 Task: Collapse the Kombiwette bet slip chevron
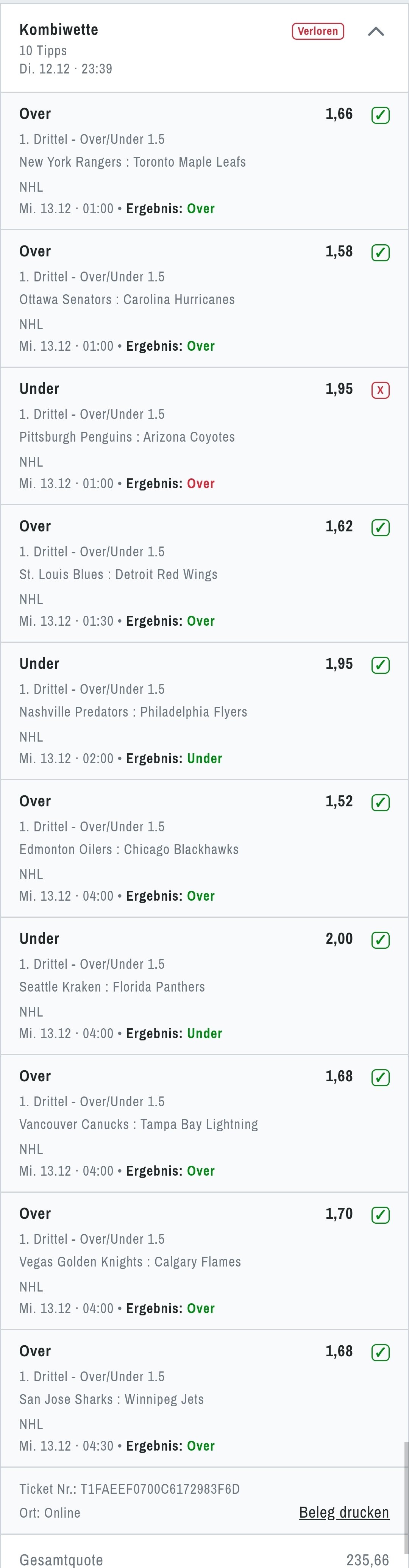376,32
